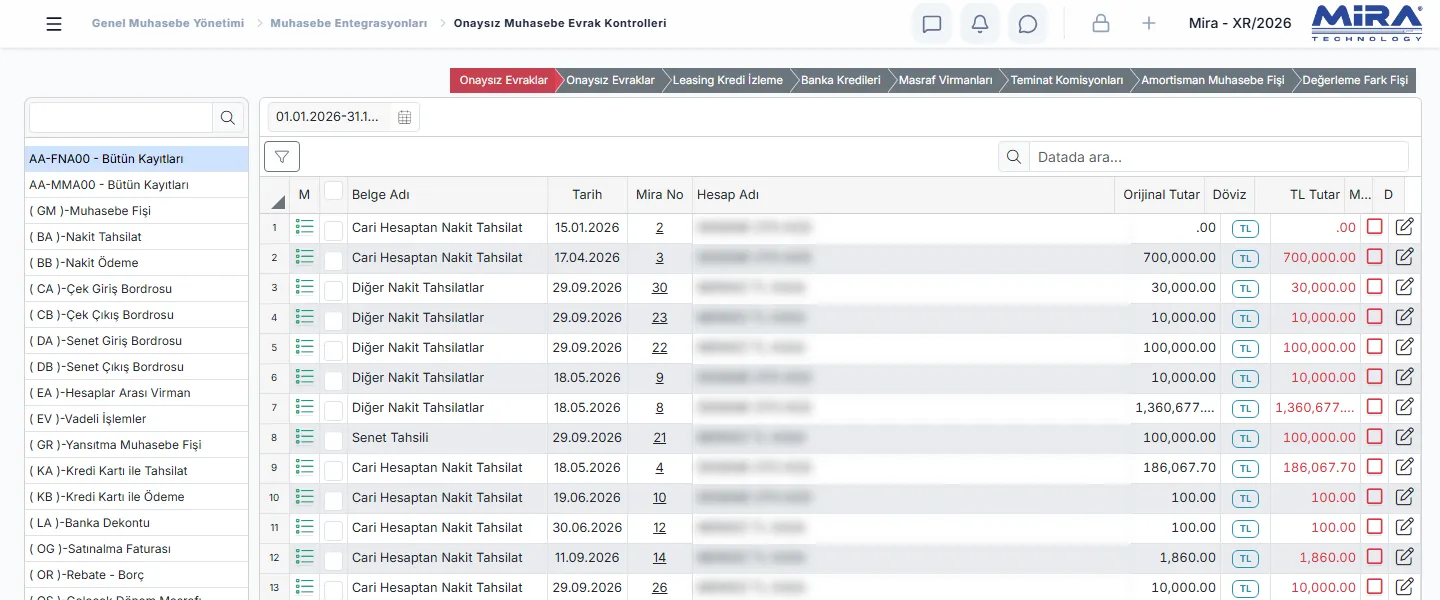Click the Datada ara search field

pyautogui.click(x=1218, y=157)
